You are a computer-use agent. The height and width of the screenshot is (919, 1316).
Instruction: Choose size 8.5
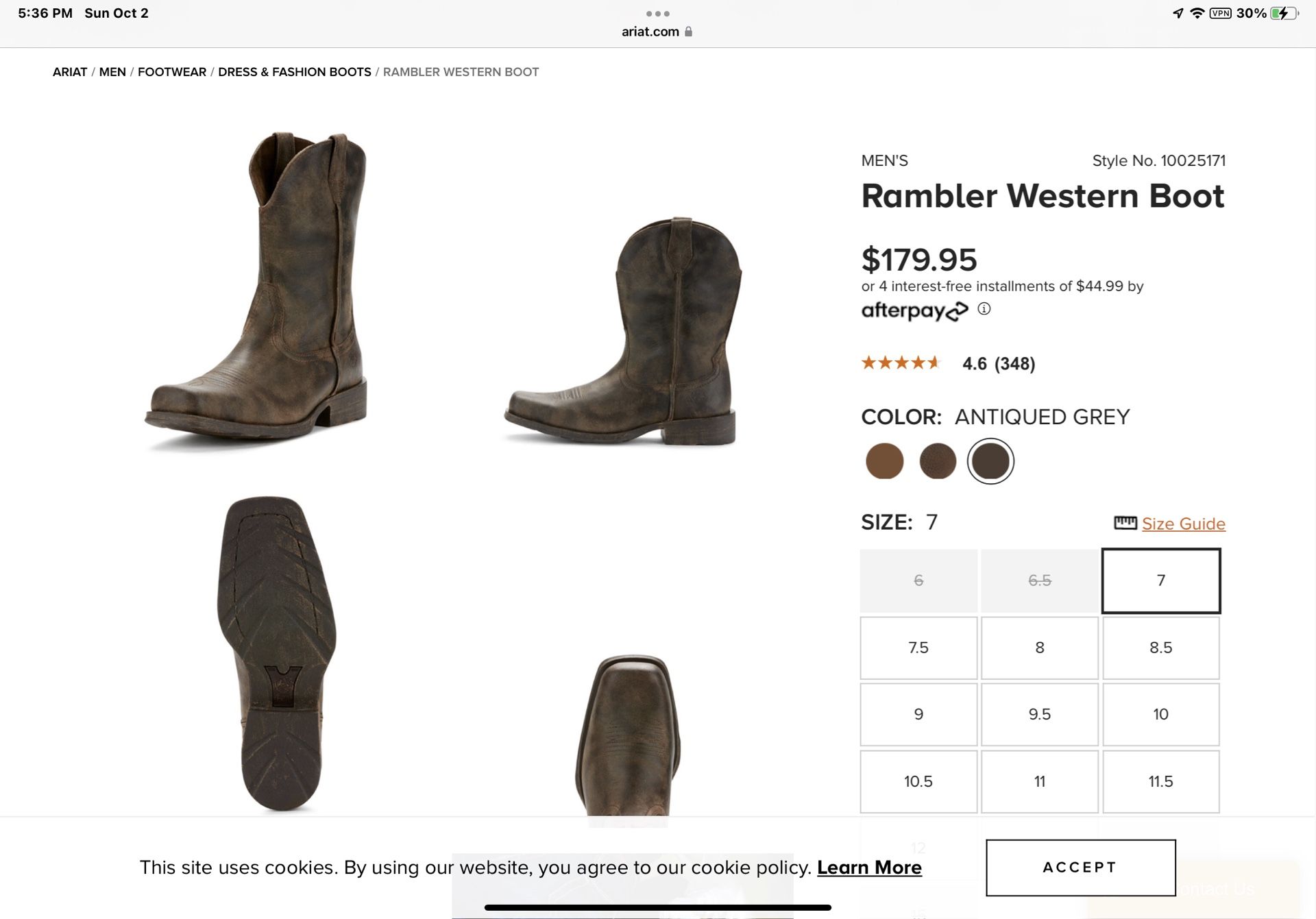(x=1161, y=648)
